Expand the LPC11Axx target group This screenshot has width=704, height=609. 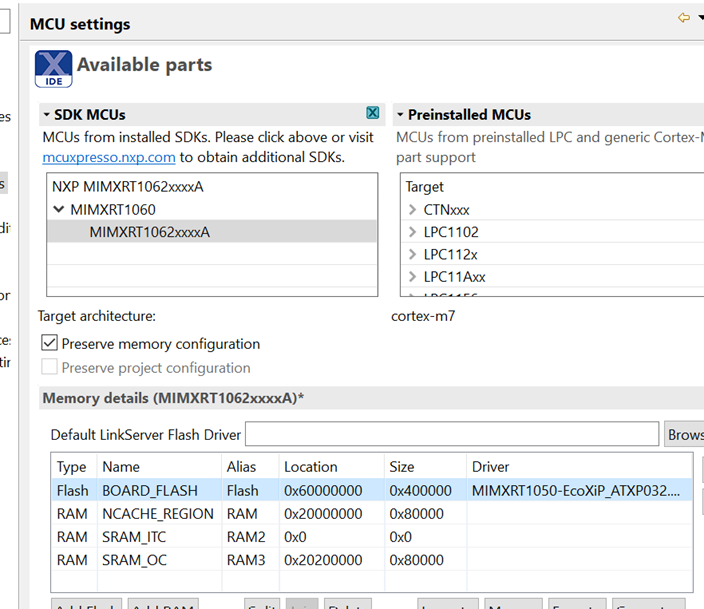click(413, 276)
